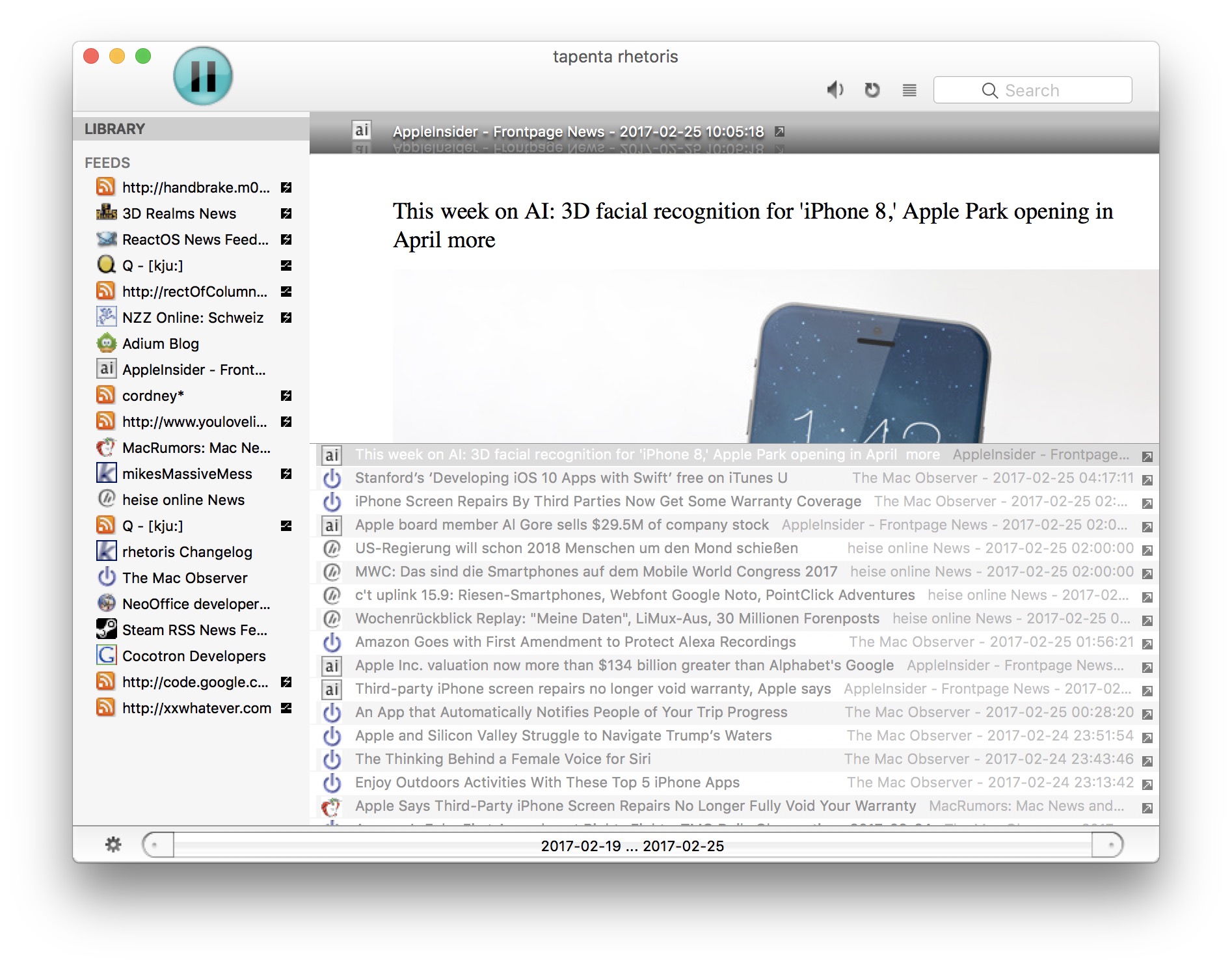Click status badge next to ReactOS News Feed
1232x967 pixels.
tap(286, 239)
